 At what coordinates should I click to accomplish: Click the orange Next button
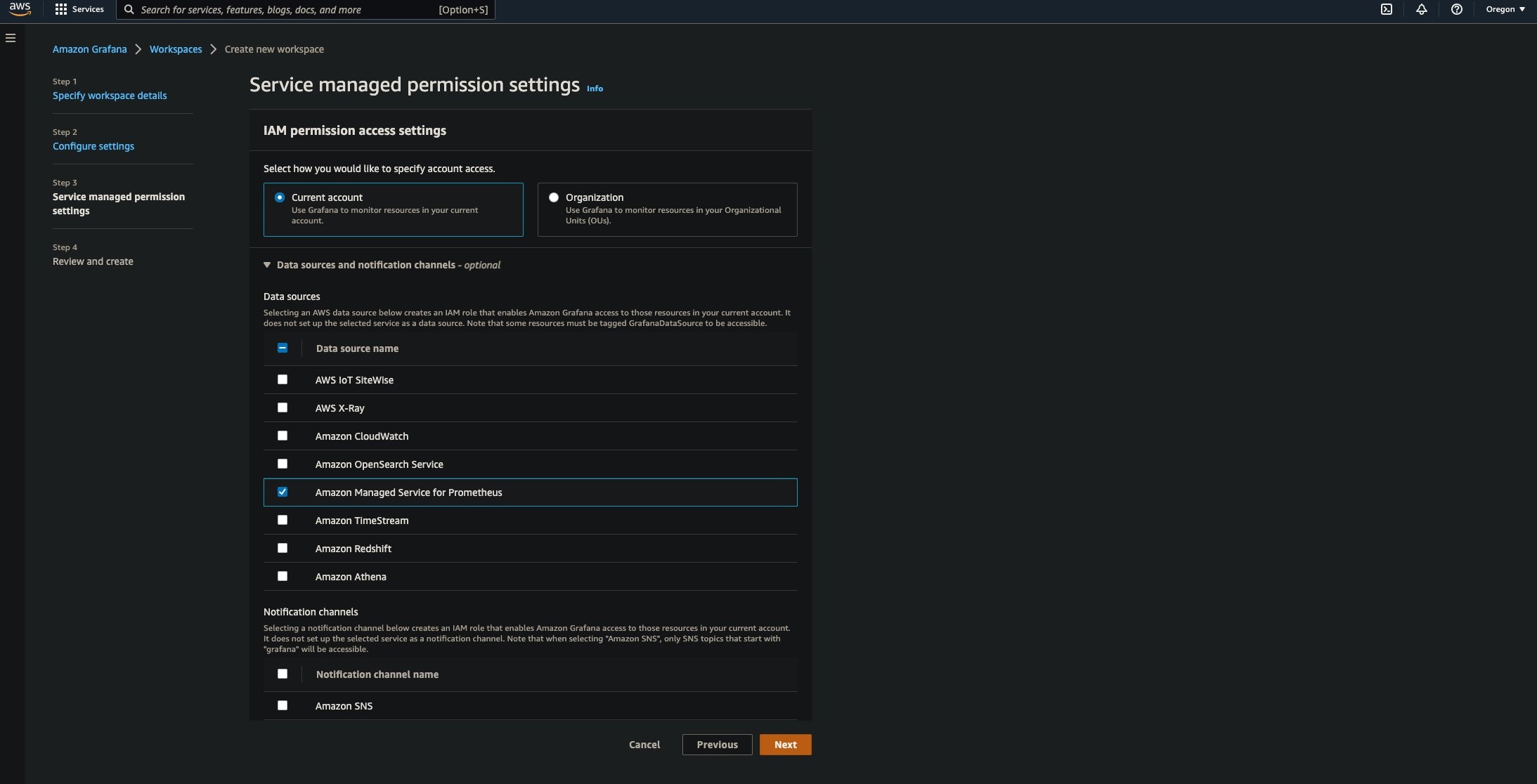tap(785, 745)
